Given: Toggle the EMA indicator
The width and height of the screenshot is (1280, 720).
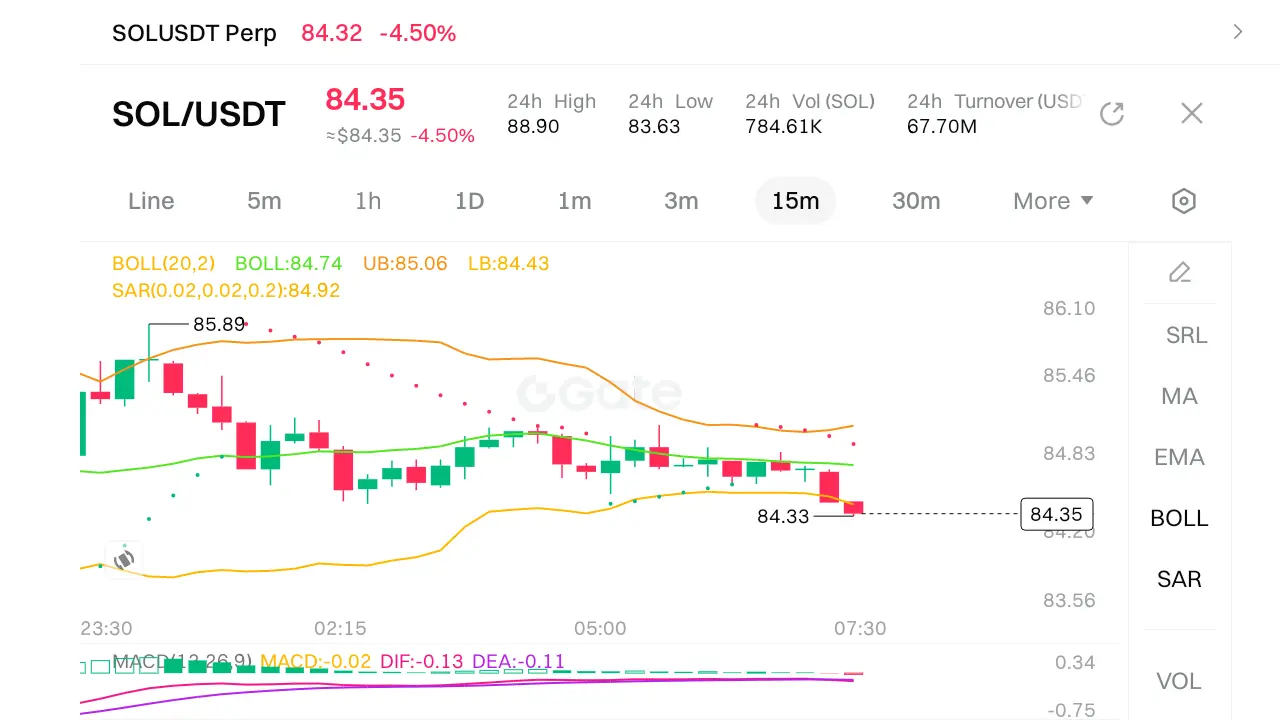Looking at the screenshot, I should point(1179,457).
